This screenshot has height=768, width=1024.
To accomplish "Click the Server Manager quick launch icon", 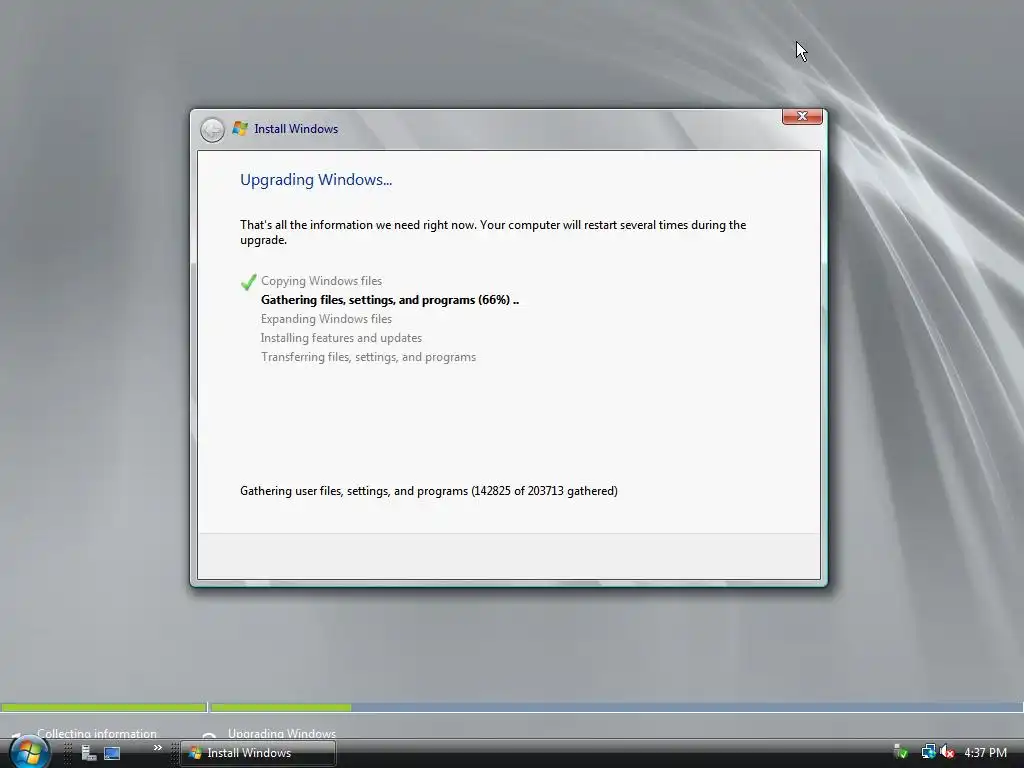I will (x=88, y=753).
